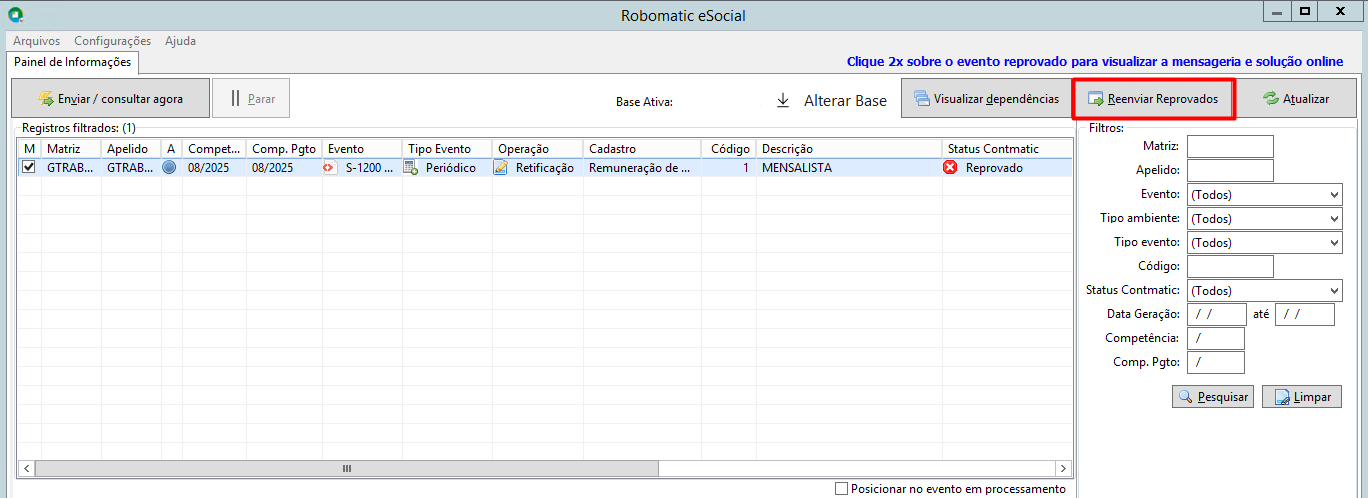
Task: Click the Alterar Base download arrow icon
Action: click(x=783, y=101)
